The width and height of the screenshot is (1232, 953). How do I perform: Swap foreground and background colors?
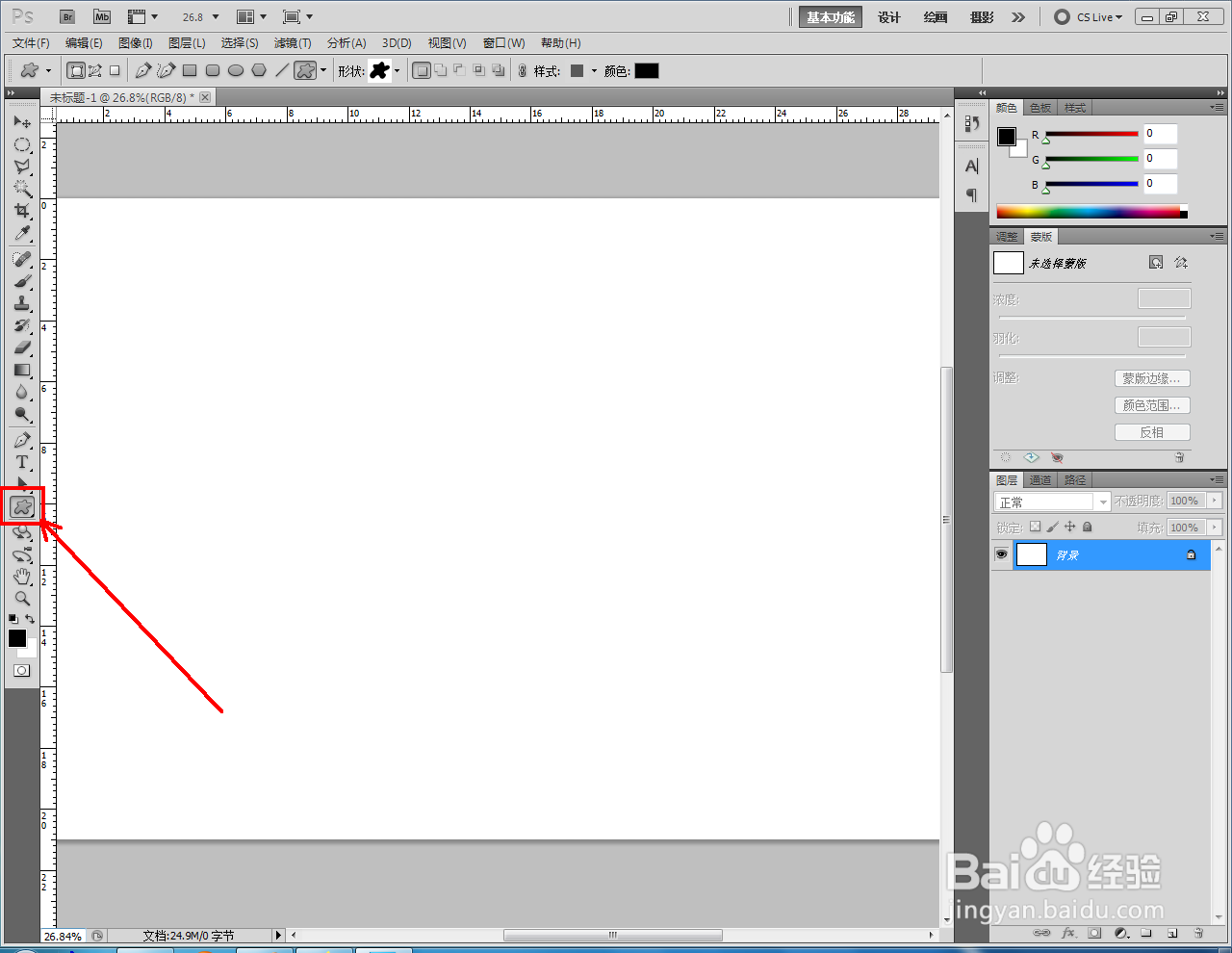tap(31, 619)
